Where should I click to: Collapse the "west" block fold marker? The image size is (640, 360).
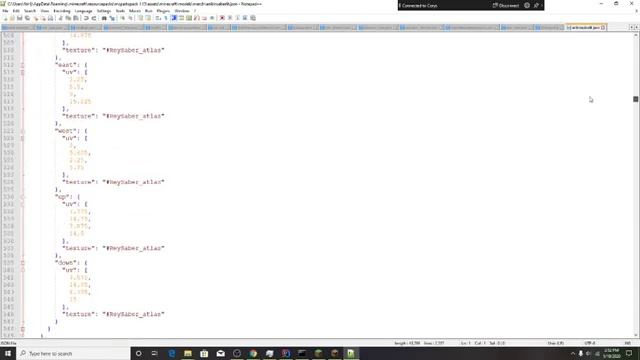tap(22, 131)
